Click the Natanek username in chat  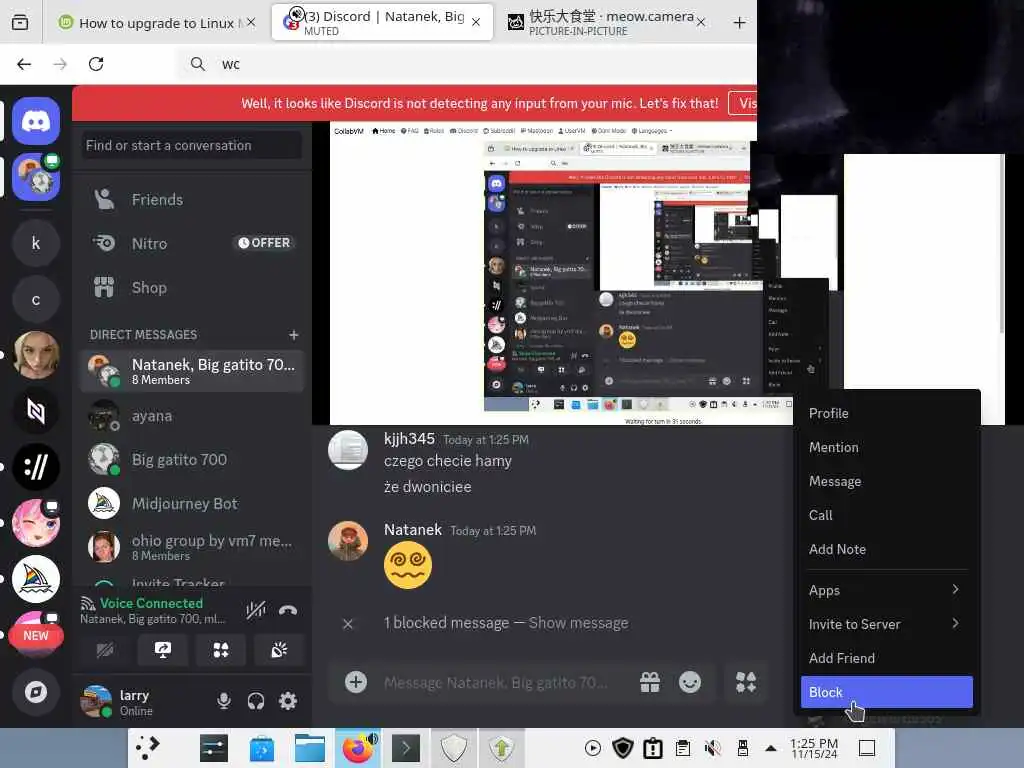click(x=413, y=530)
